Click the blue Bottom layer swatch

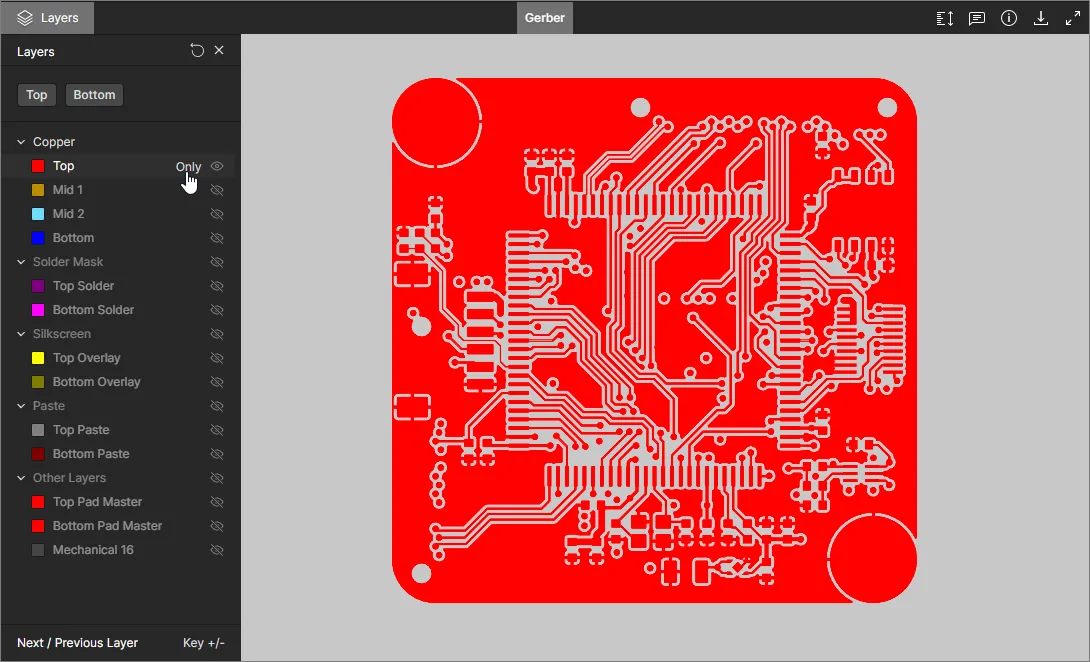38,238
